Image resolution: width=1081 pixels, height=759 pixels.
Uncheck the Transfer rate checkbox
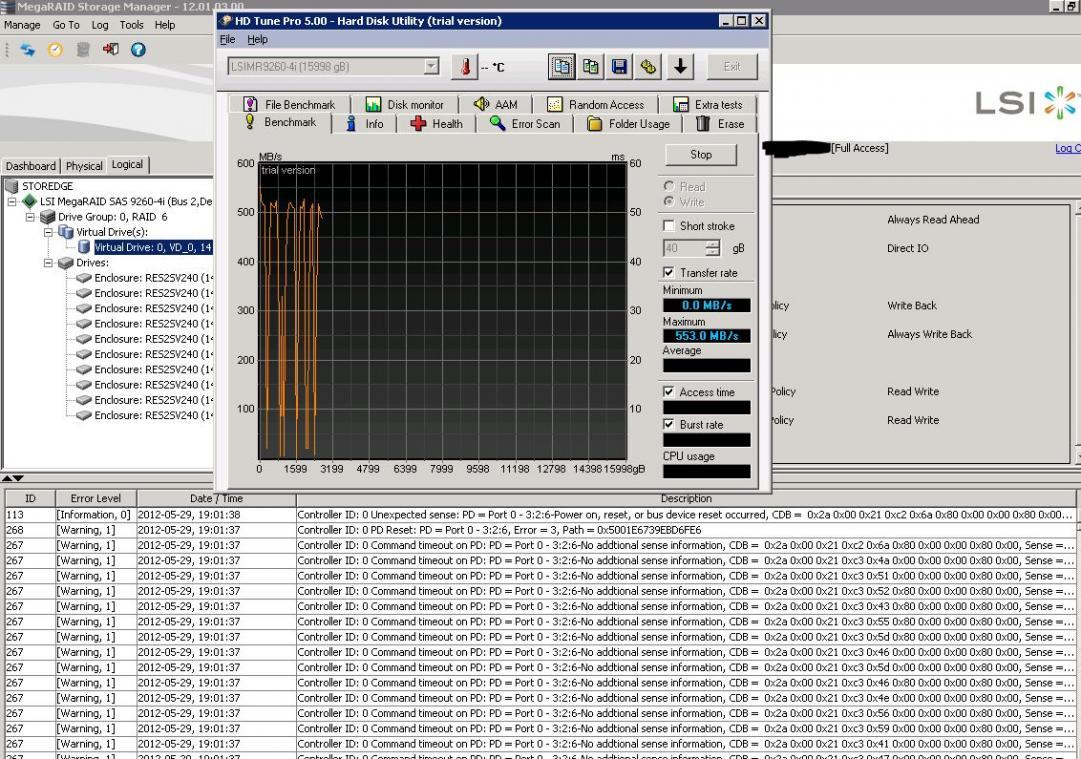point(670,272)
